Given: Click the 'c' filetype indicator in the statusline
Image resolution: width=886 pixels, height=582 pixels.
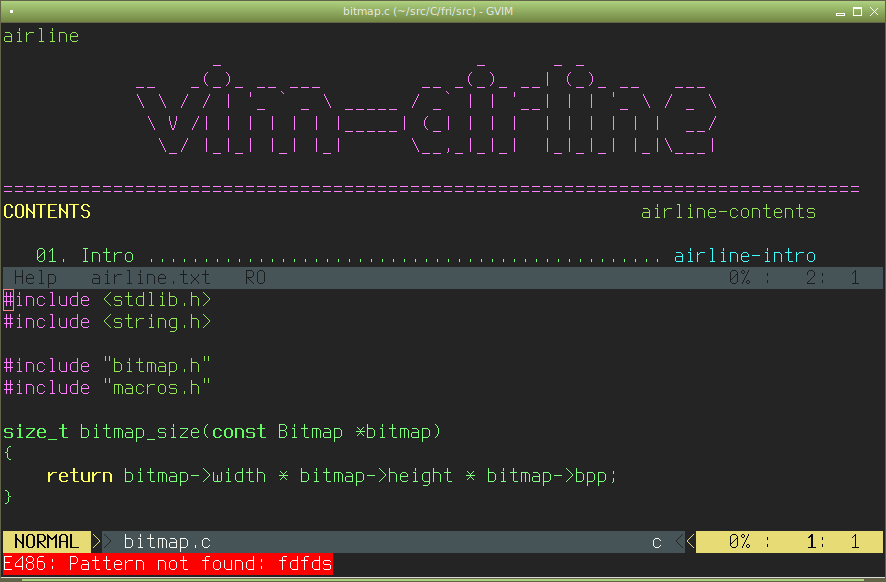Looking at the screenshot, I should [657, 542].
